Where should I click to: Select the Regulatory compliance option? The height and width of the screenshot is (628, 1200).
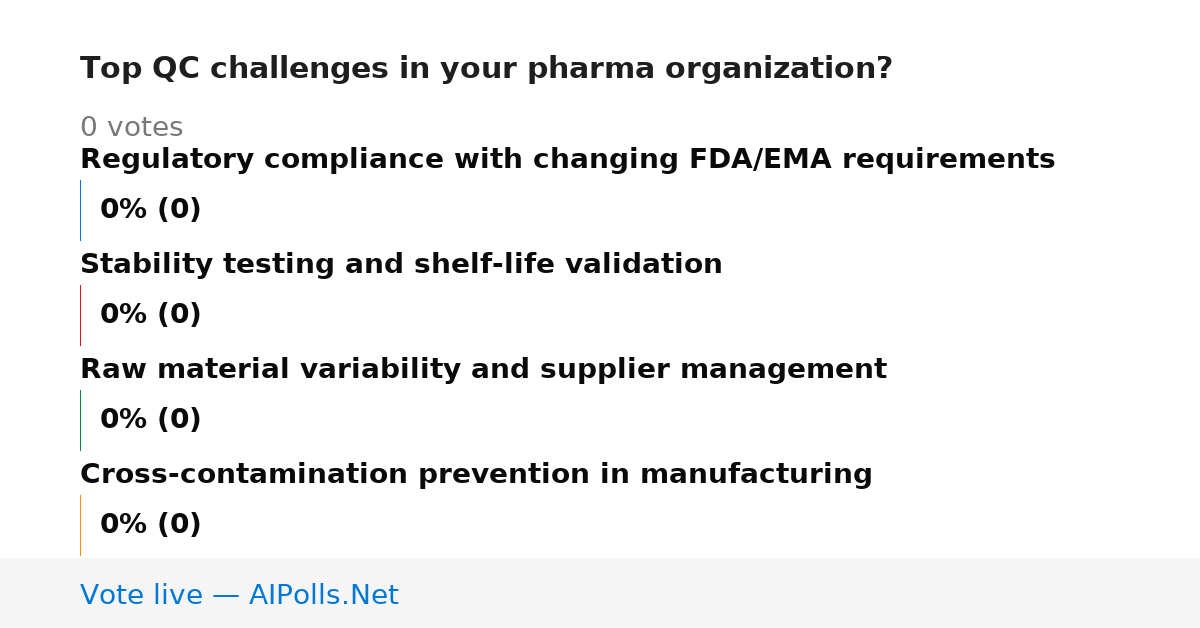pos(567,160)
